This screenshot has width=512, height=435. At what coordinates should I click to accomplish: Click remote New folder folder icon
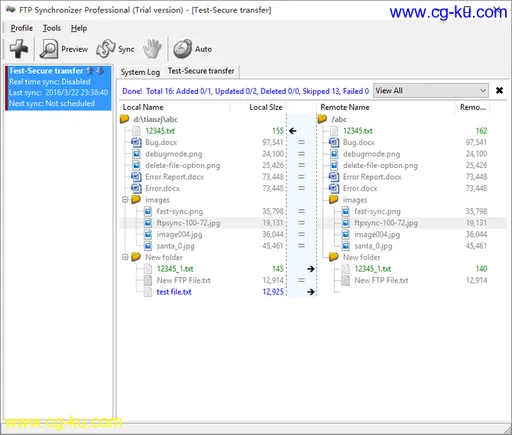click(334, 257)
